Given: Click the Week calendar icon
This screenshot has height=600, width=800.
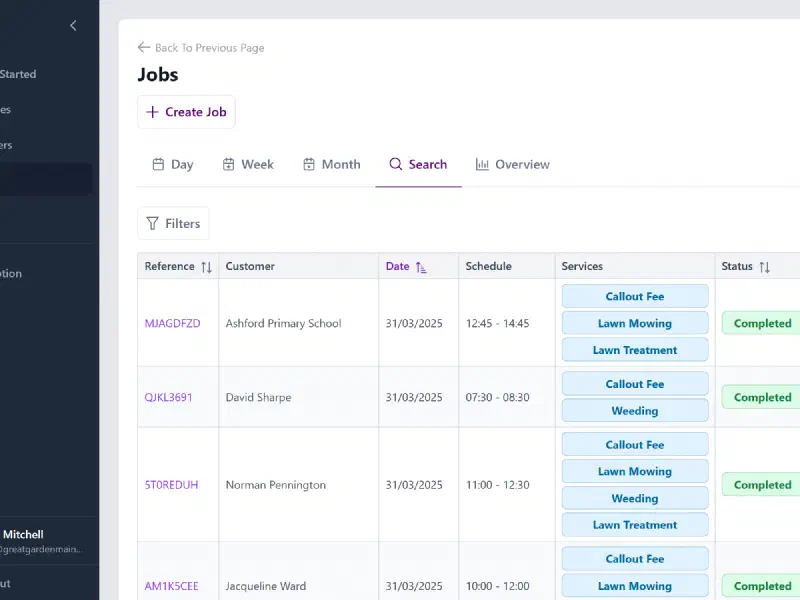Looking at the screenshot, I should pos(229,164).
